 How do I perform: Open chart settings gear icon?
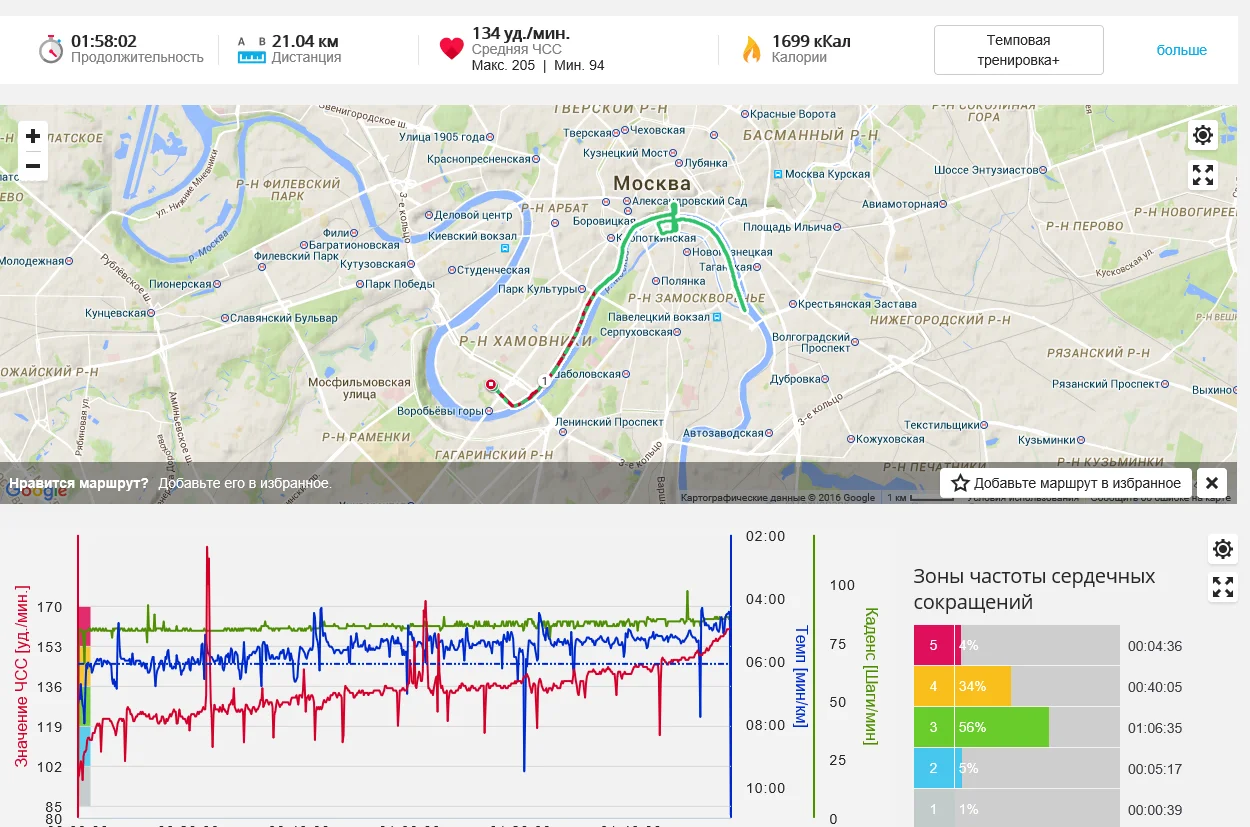click(x=1223, y=548)
